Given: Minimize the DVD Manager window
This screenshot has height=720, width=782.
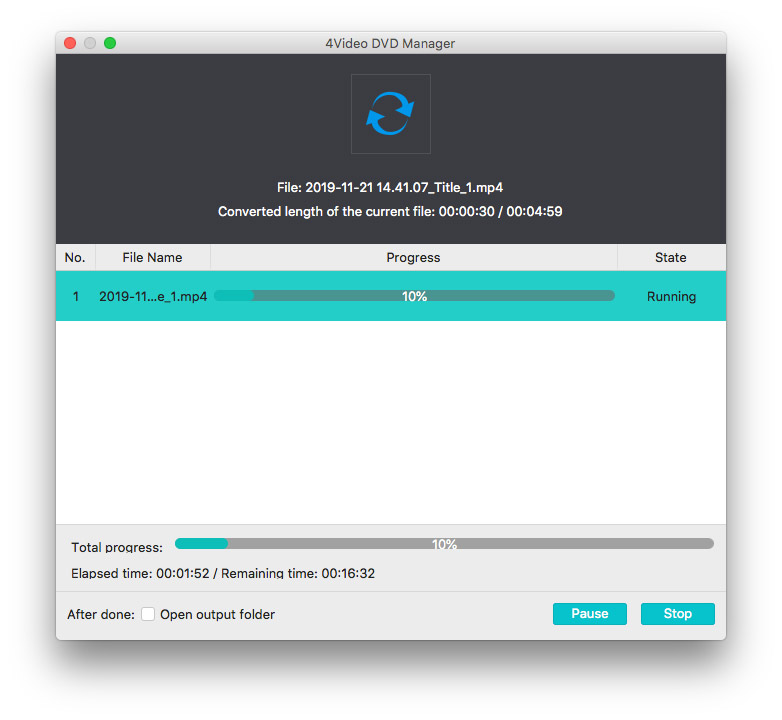Looking at the screenshot, I should pos(90,43).
